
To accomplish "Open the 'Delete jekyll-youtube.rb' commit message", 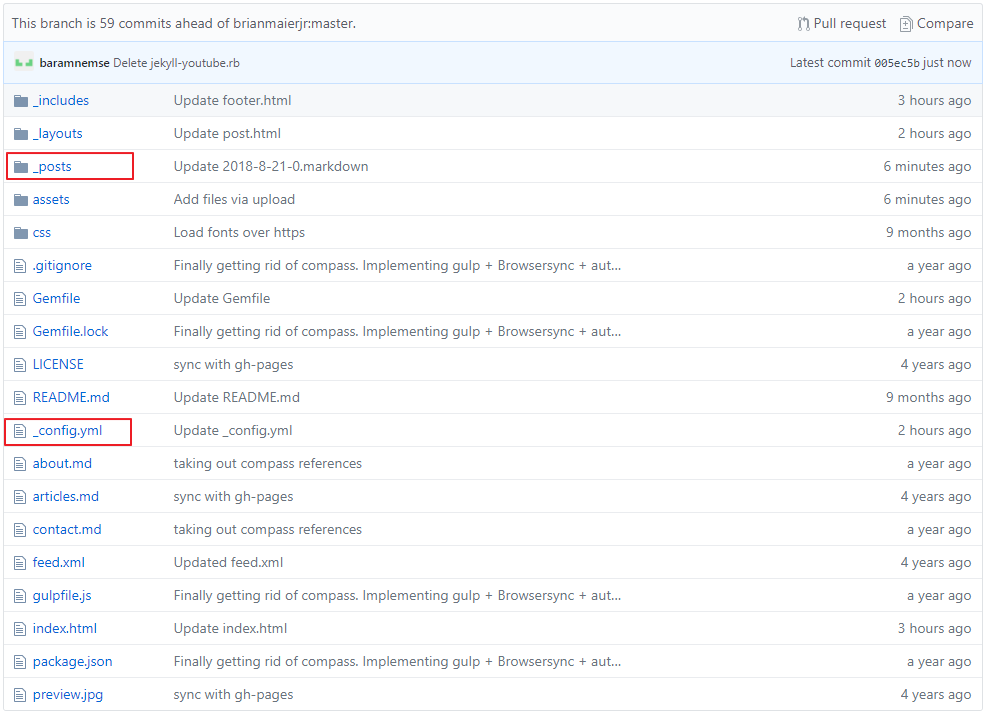I will [176, 63].
